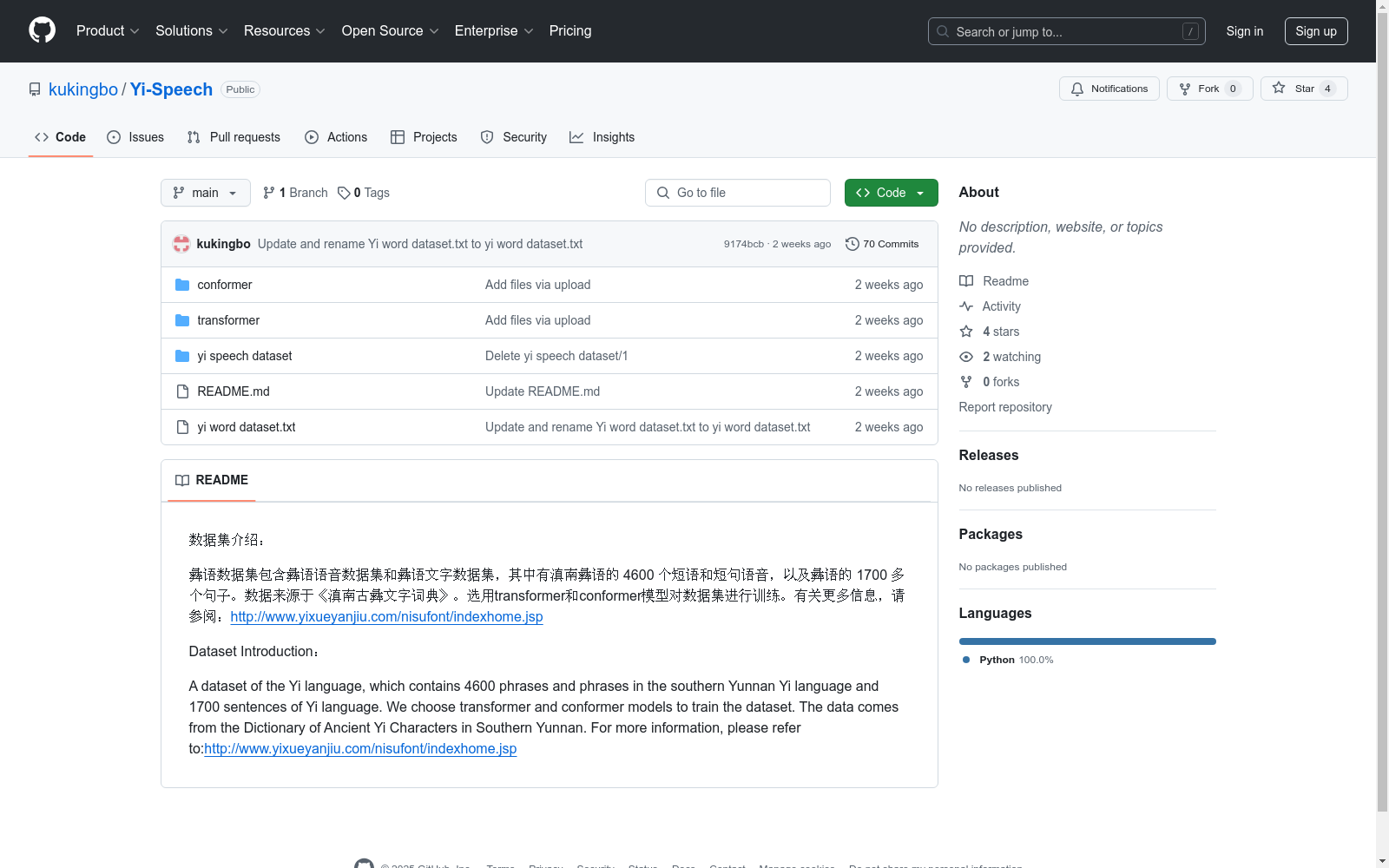Open the Projects tab
The width and height of the screenshot is (1389, 868).
tap(424, 137)
